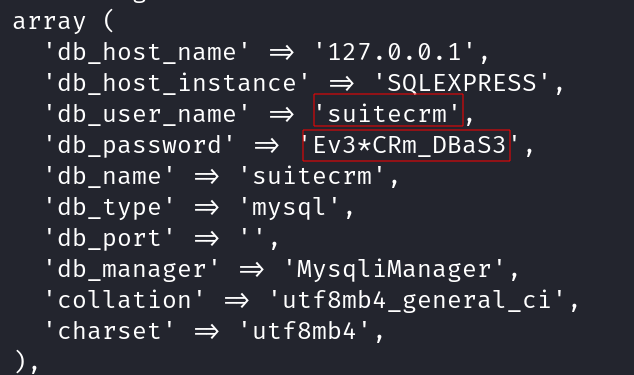Click the 'db_host_instance' key text
This screenshot has height=375, width=634.
click(176, 83)
